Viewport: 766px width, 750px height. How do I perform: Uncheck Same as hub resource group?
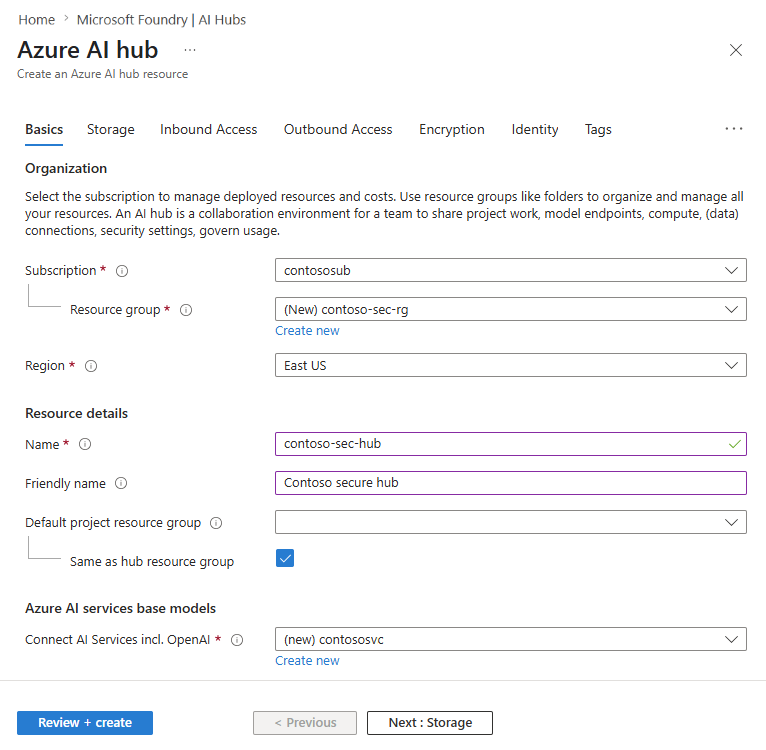[x=285, y=558]
